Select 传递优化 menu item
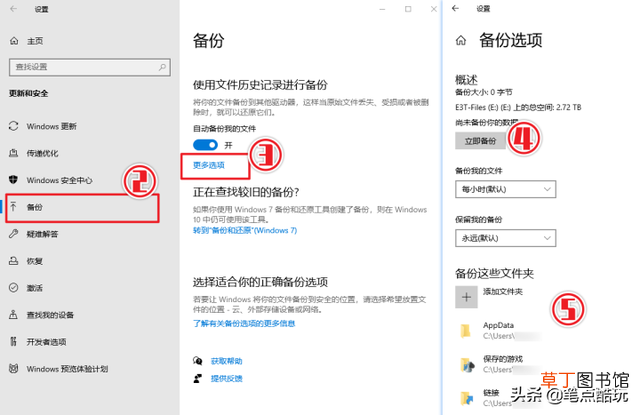The image size is (640, 415). click(x=42, y=153)
